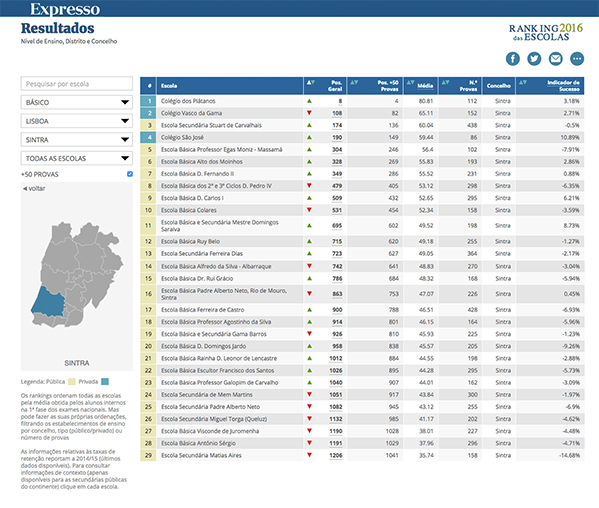Click success indicator -14.68%
Image resolution: width=599 pixels, height=508 pixels.
pos(570,455)
